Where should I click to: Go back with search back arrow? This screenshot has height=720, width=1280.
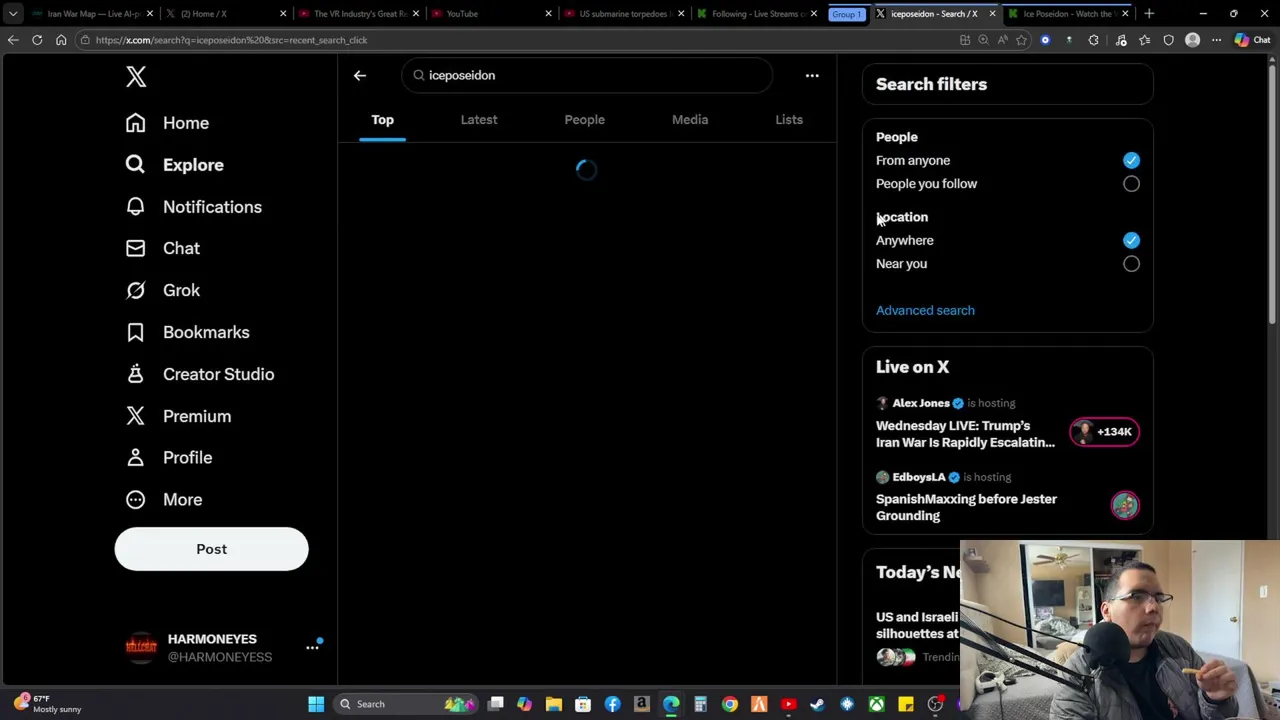(x=360, y=75)
